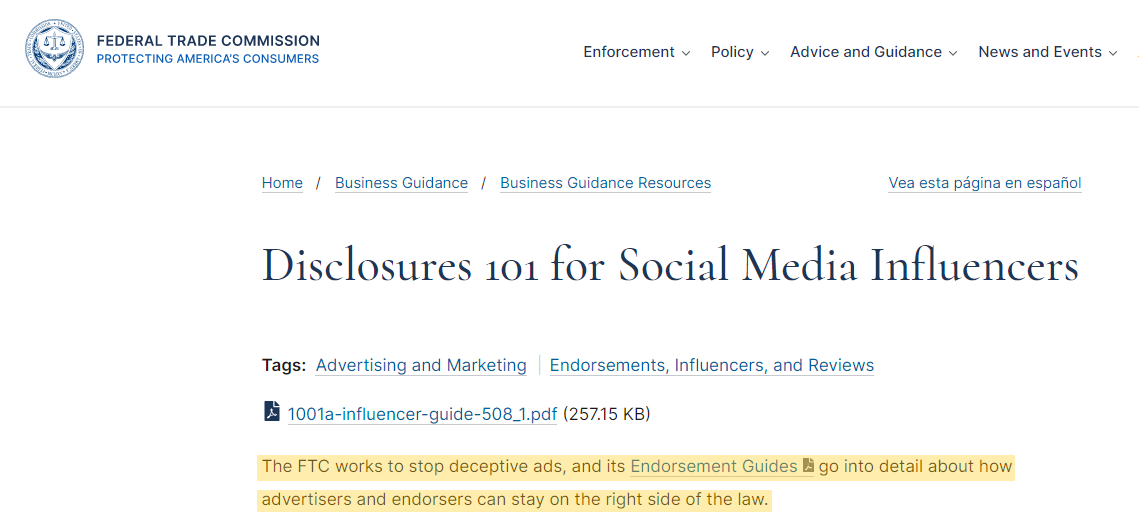Open the Advice and Guidance menu label

866,52
